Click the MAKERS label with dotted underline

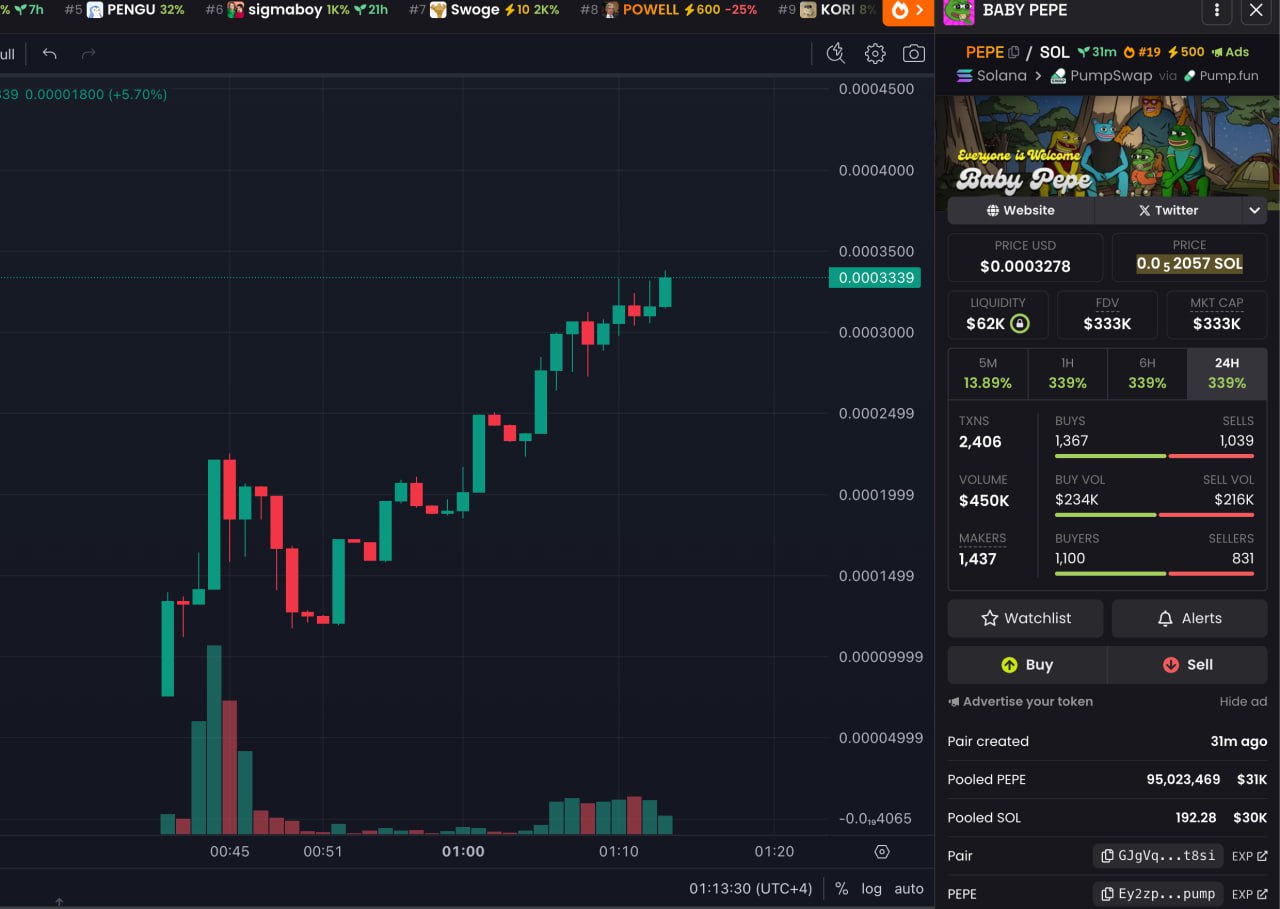point(982,538)
